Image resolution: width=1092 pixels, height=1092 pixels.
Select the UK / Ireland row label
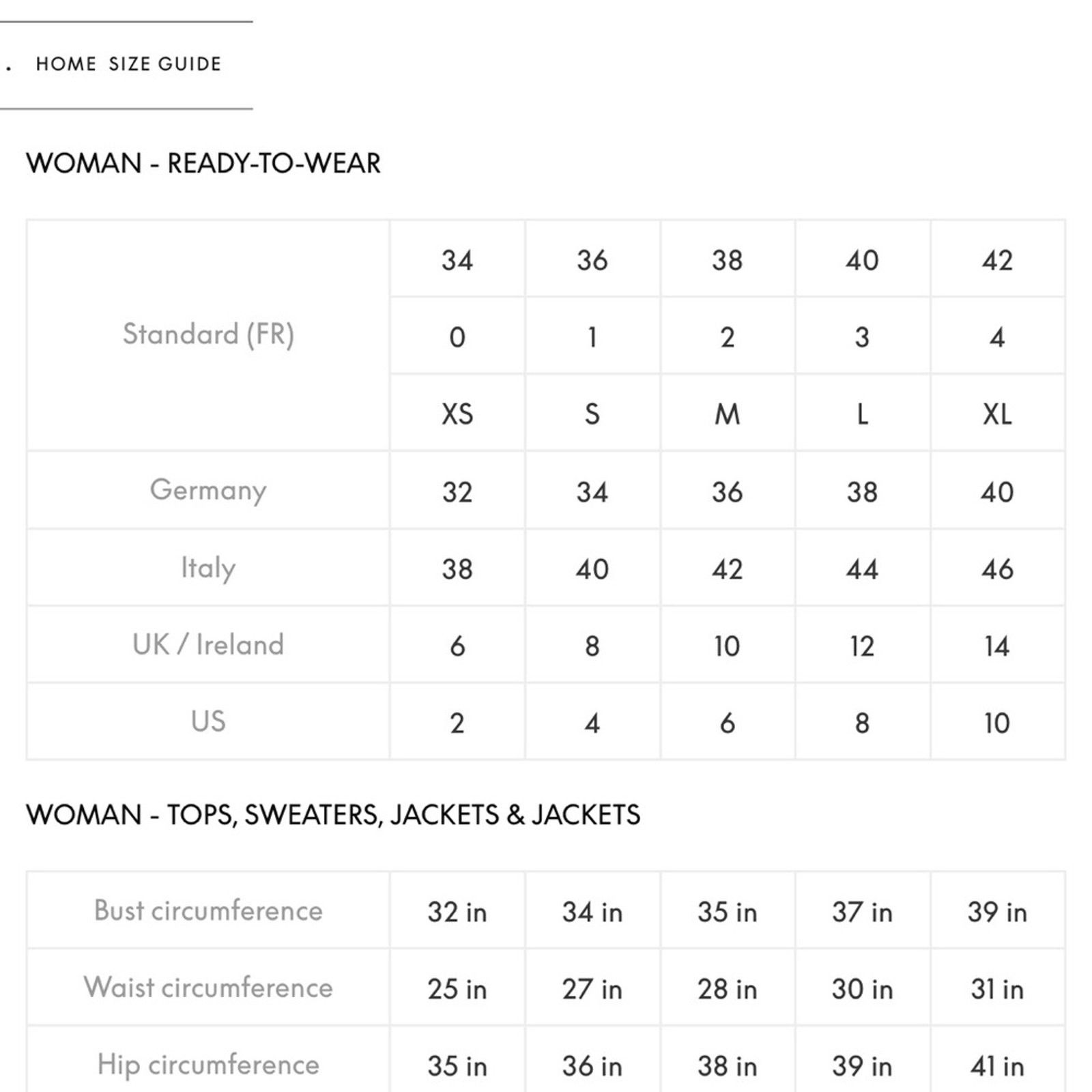pos(208,644)
